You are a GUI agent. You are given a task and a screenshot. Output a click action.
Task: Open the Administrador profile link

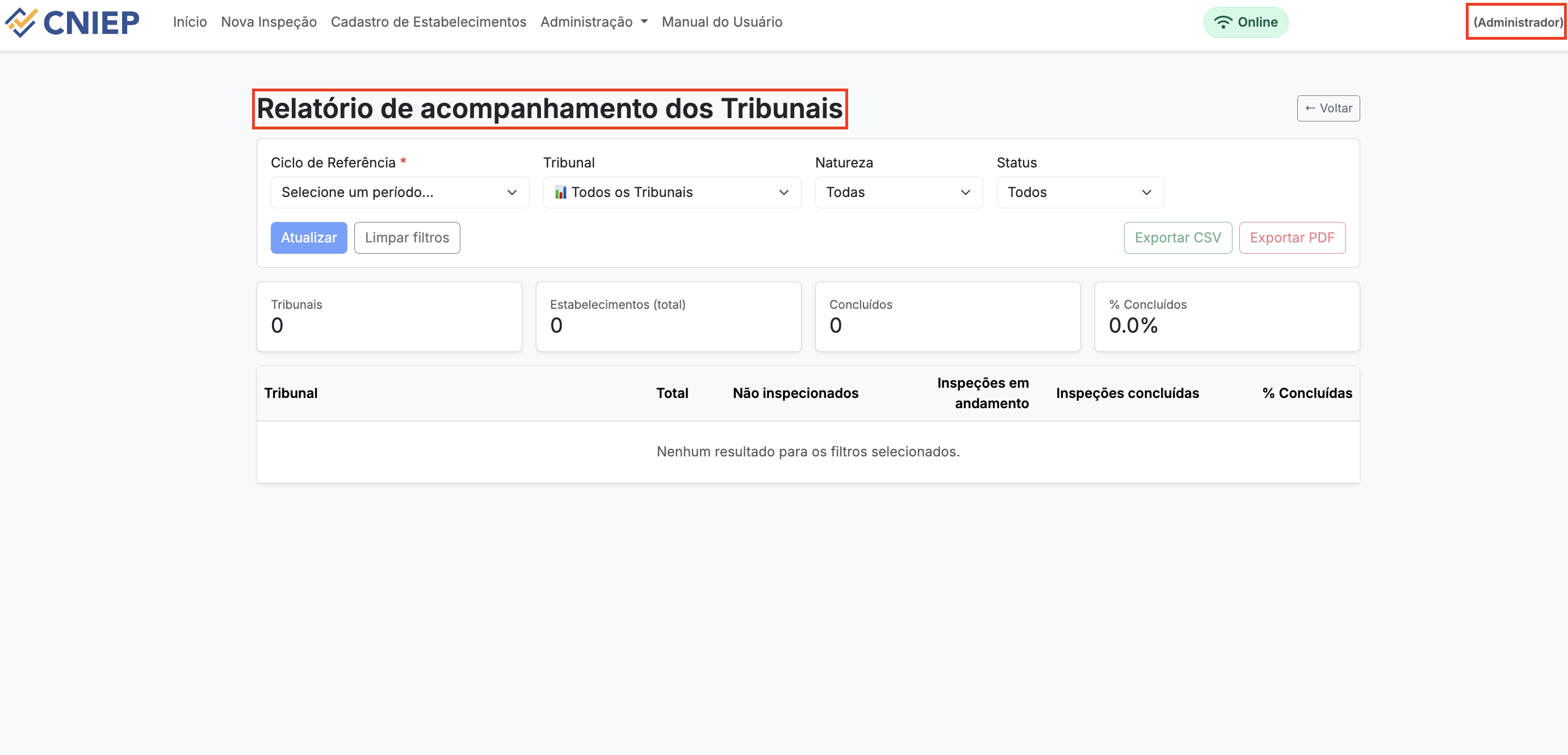pyautogui.click(x=1516, y=22)
